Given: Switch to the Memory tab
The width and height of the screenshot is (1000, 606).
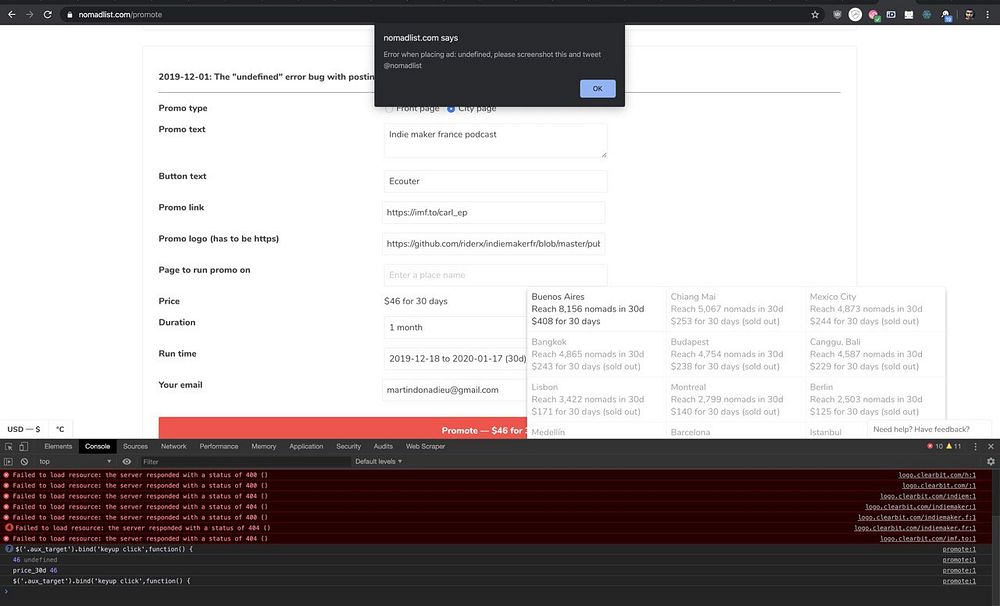Looking at the screenshot, I should coord(263,447).
